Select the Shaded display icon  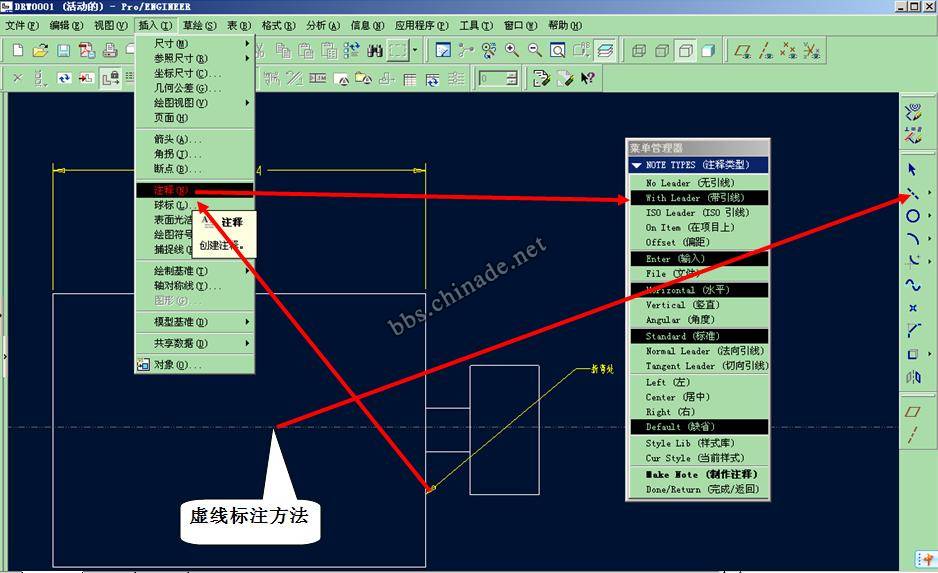point(708,51)
